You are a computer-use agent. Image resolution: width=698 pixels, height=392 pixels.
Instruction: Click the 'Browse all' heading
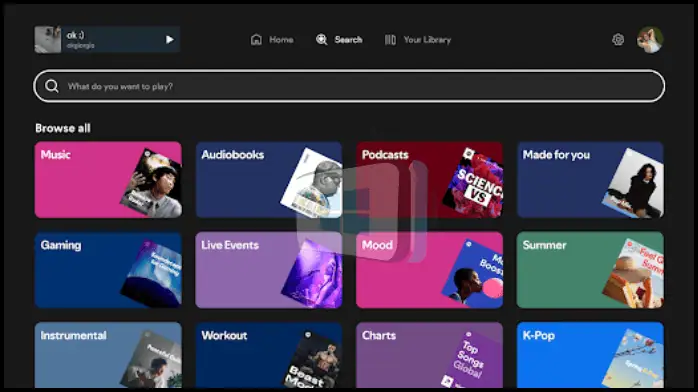(63, 128)
